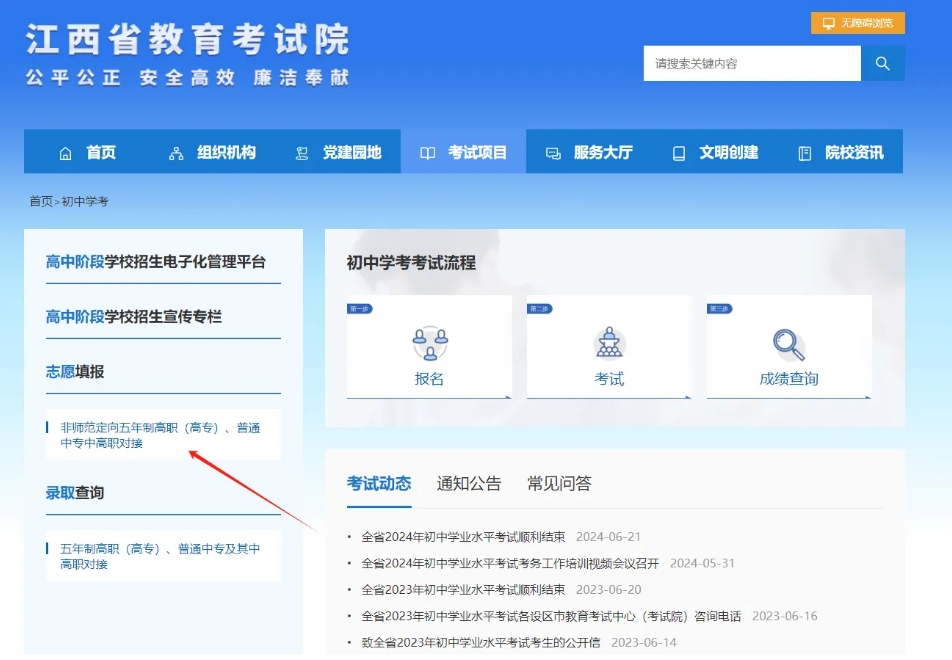This screenshot has width=952, height=660.
Task: Click the book icon next to 考试项目
Action: [x=427, y=152]
